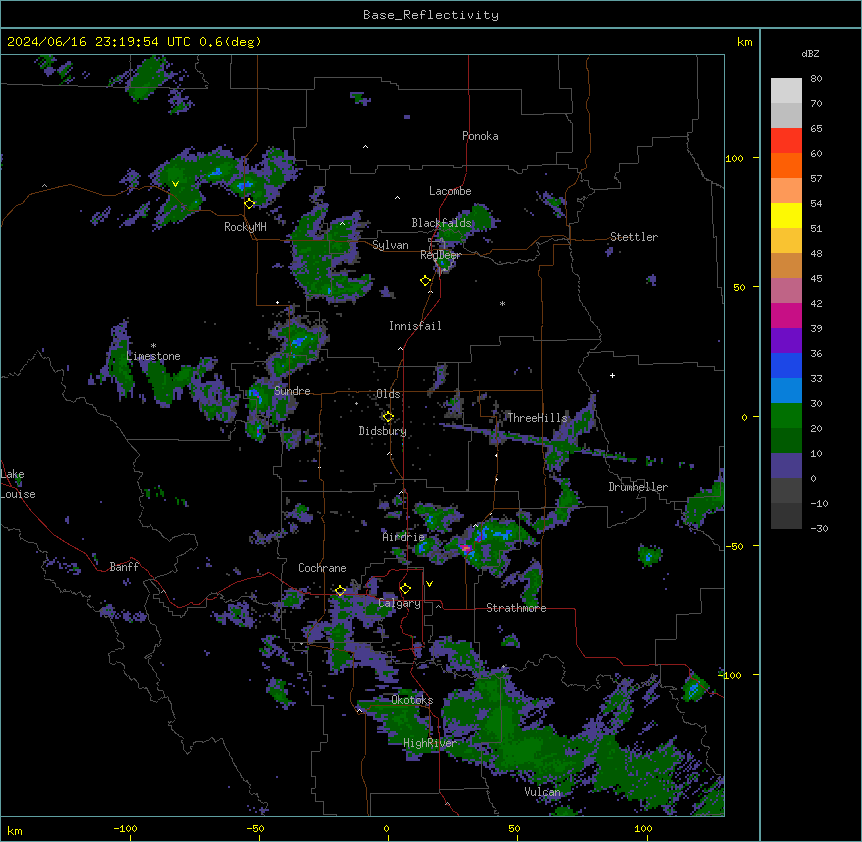Click the Didsbury label
862x842 pixels.
pyautogui.click(x=383, y=431)
